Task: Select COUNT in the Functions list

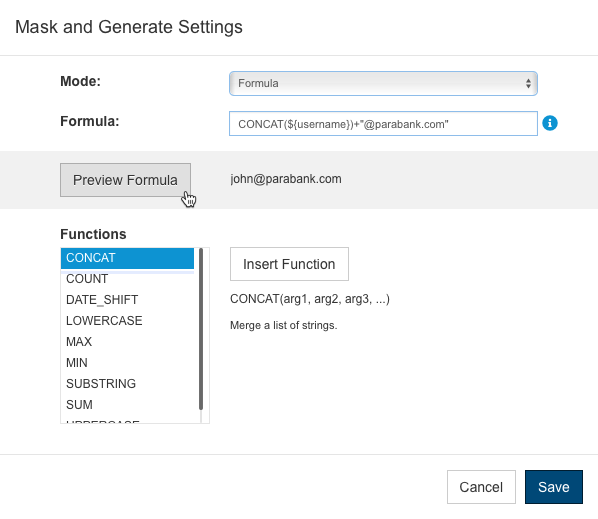Action: 127,279
